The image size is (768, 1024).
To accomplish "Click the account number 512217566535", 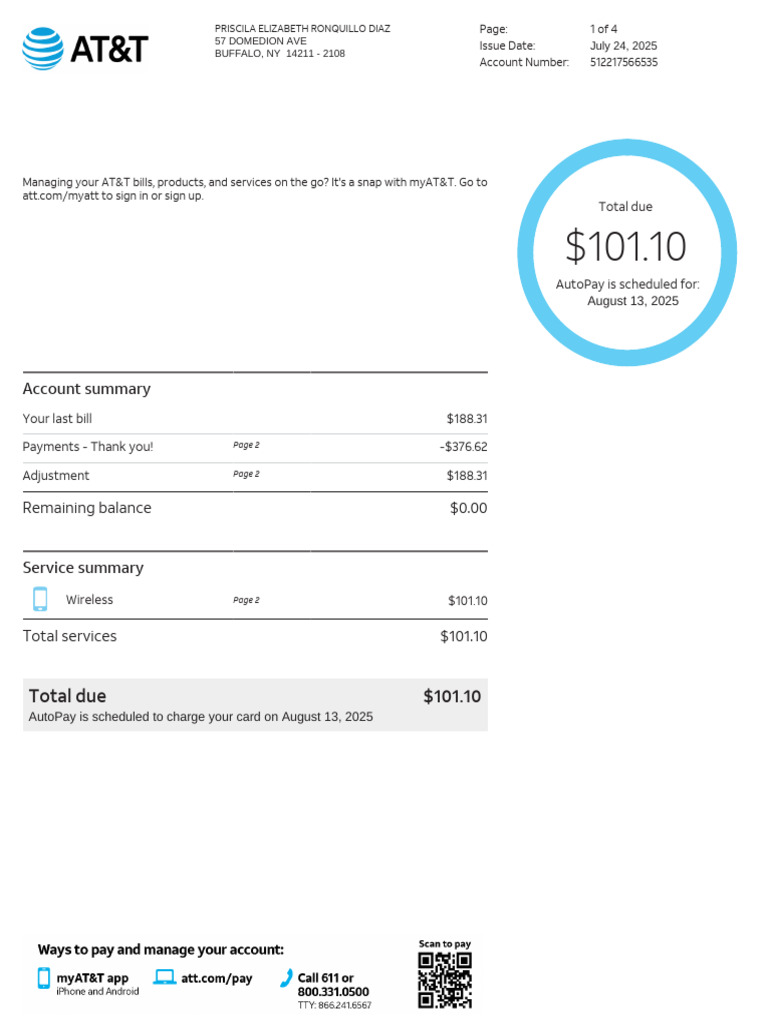I will tap(624, 62).
